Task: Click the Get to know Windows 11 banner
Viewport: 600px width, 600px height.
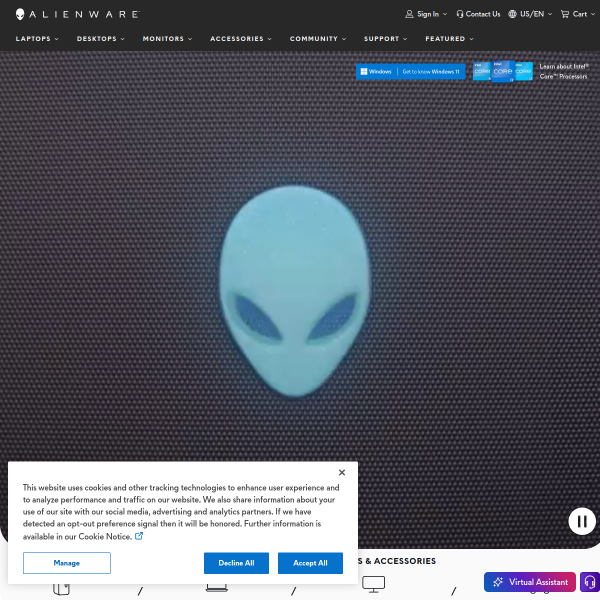Action: [411, 72]
